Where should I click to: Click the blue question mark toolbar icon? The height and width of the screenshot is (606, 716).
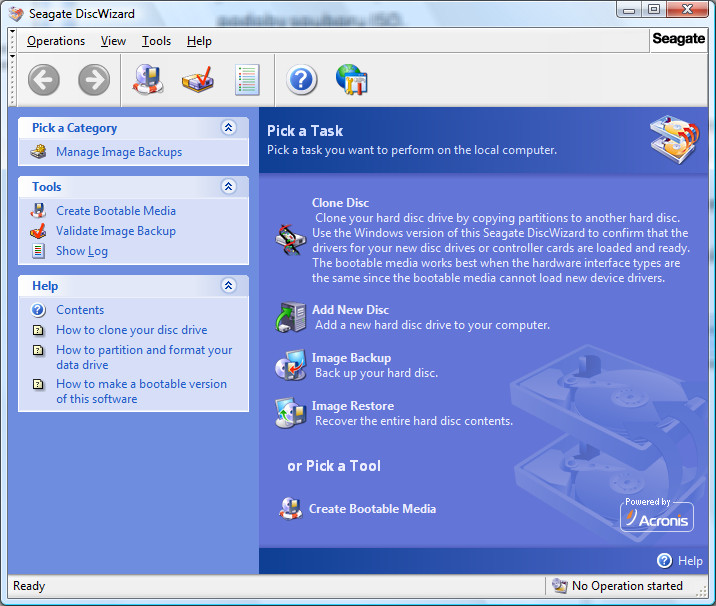pyautogui.click(x=301, y=80)
